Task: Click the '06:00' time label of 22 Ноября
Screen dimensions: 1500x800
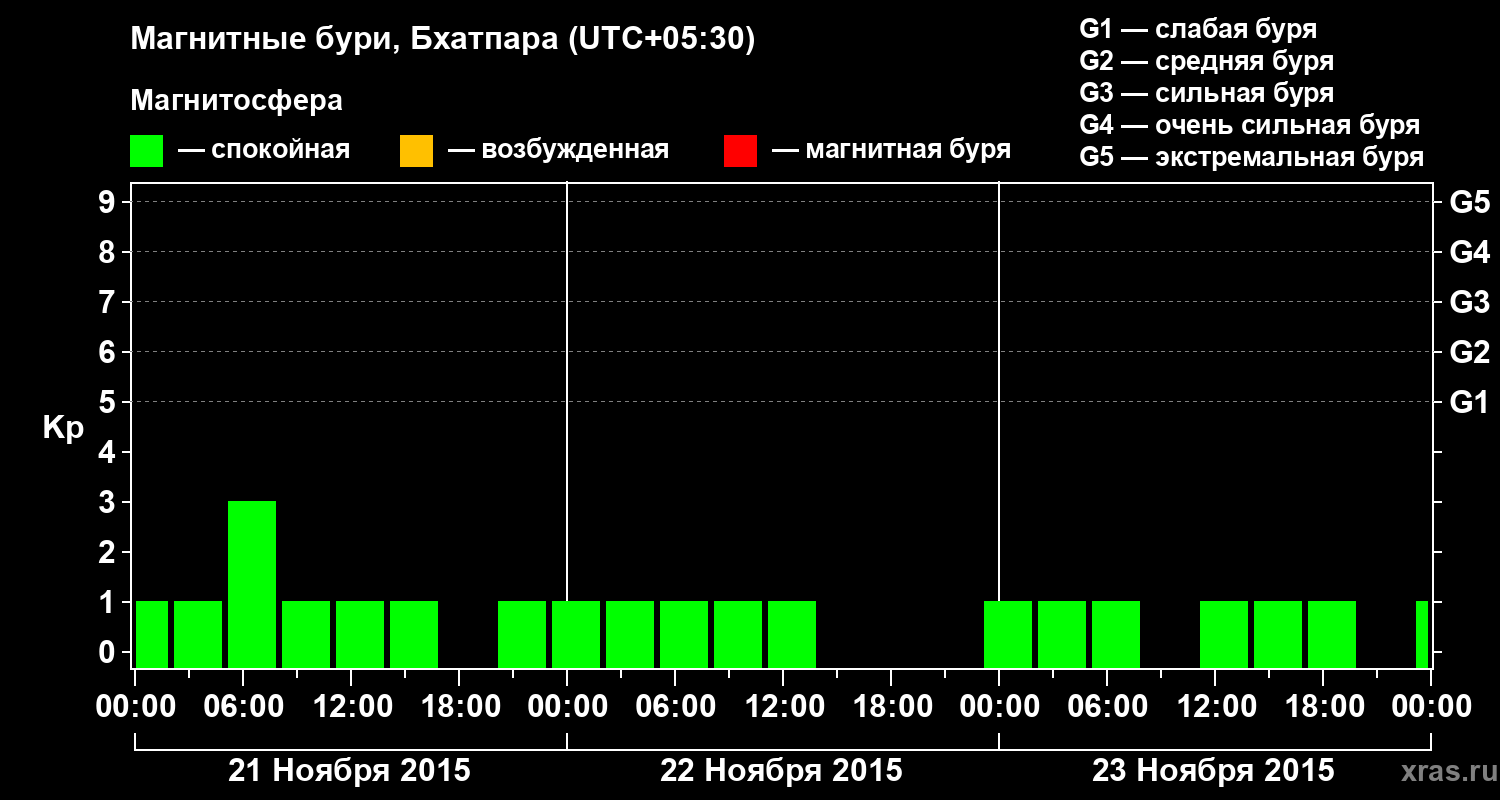Action: point(675,707)
